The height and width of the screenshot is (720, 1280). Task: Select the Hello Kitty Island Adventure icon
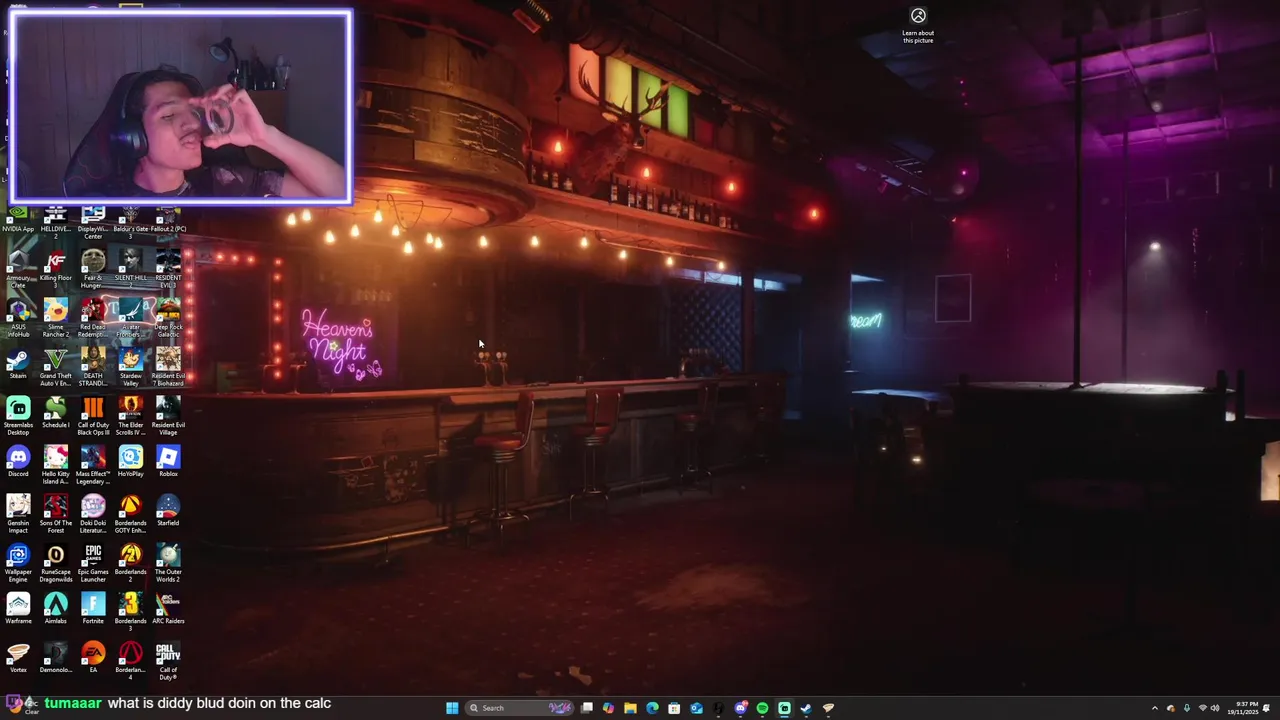pos(55,465)
